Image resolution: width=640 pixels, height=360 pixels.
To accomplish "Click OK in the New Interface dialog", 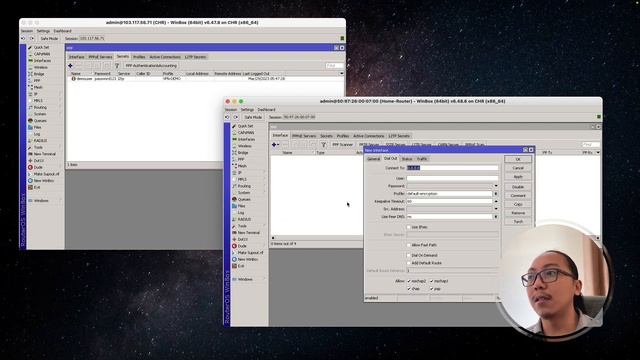I will tap(518, 159).
